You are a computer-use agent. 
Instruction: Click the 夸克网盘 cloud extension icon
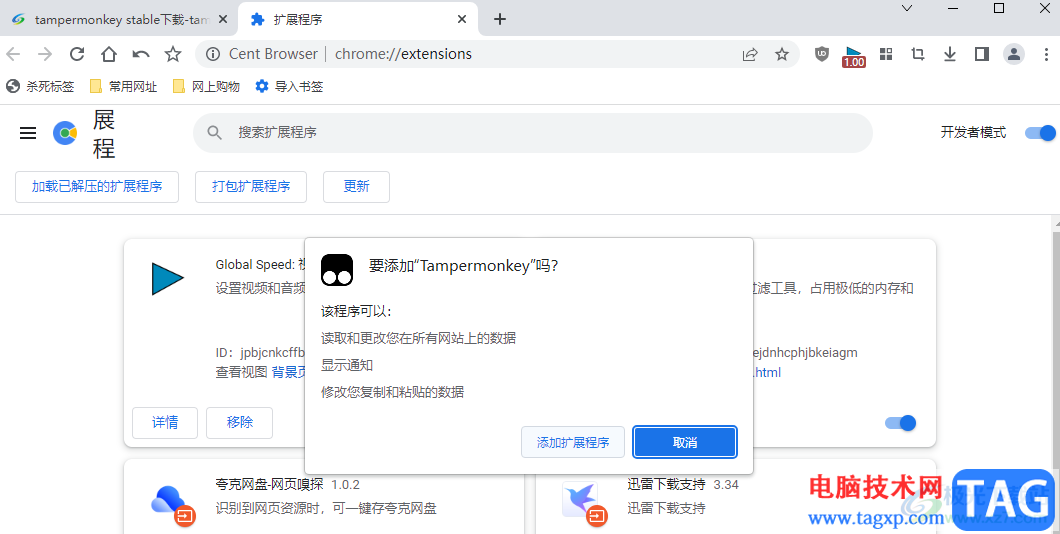pyautogui.click(x=173, y=505)
